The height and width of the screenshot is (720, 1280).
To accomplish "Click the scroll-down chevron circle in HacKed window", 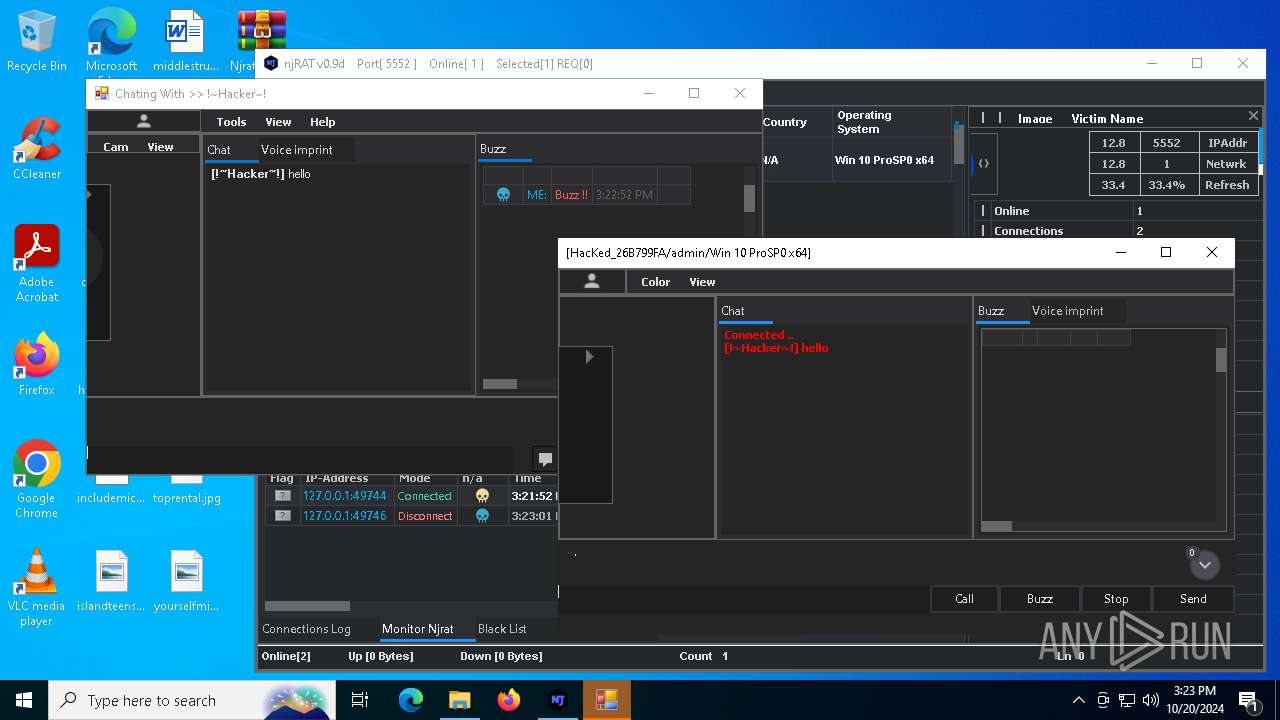I will (1204, 565).
